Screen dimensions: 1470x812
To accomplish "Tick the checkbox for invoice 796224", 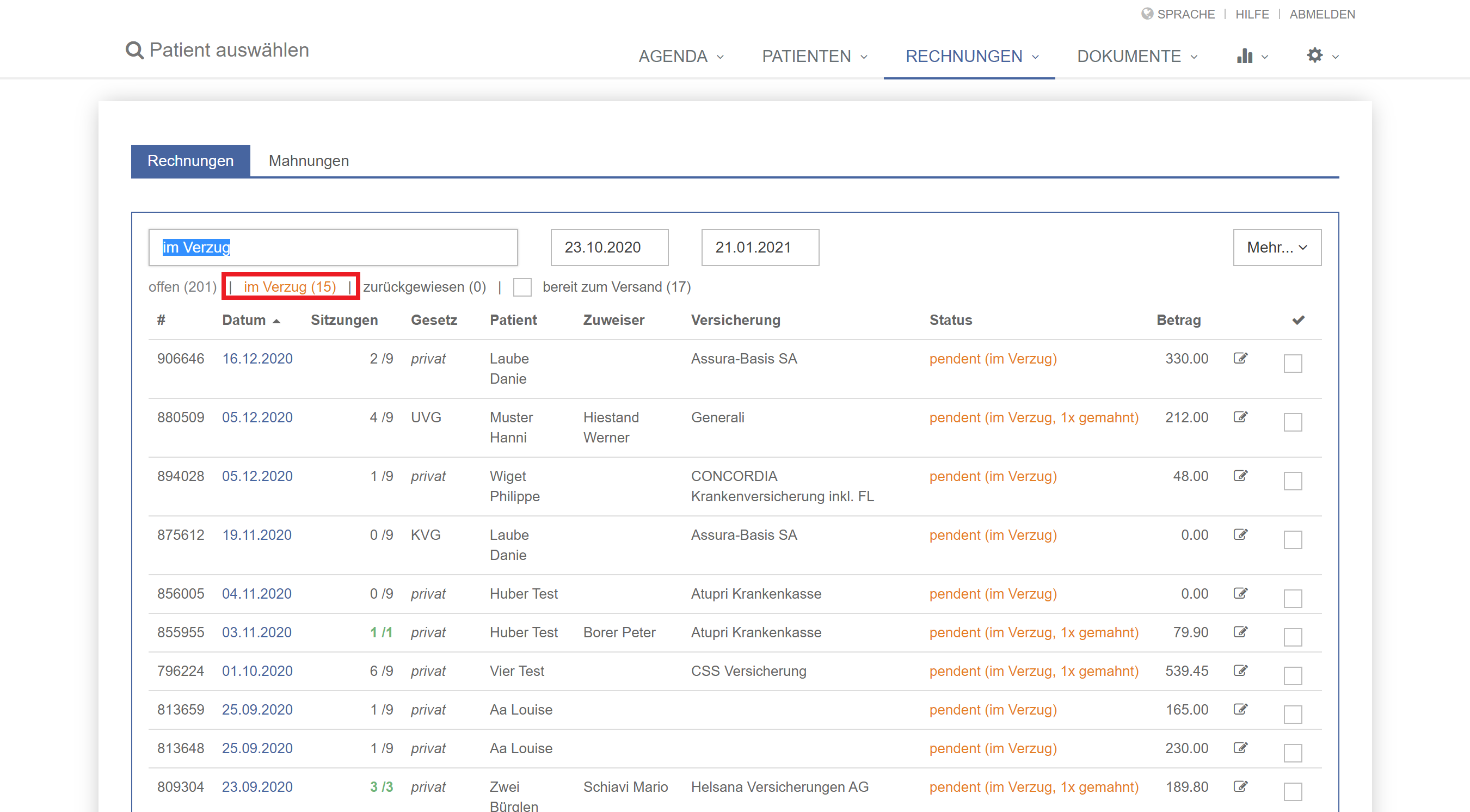I will click(1293, 675).
